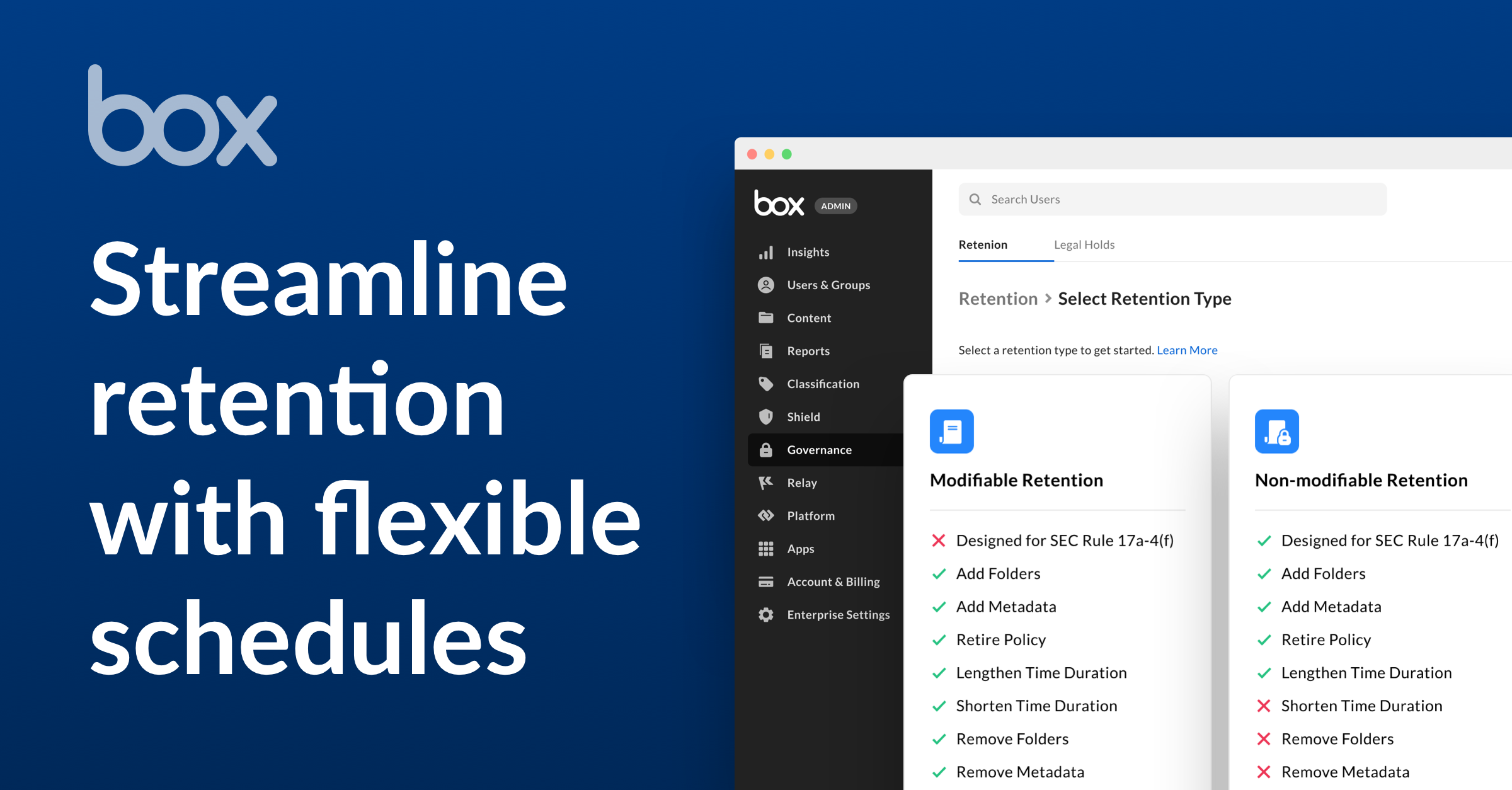Toggle the Retire Policy checkmark under Modifiable Retention

939,640
